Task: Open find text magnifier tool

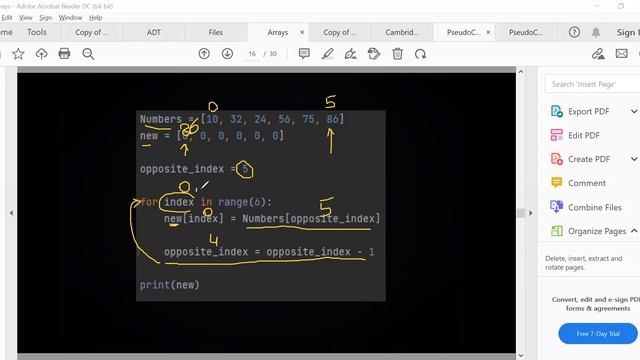Action: click(88, 54)
